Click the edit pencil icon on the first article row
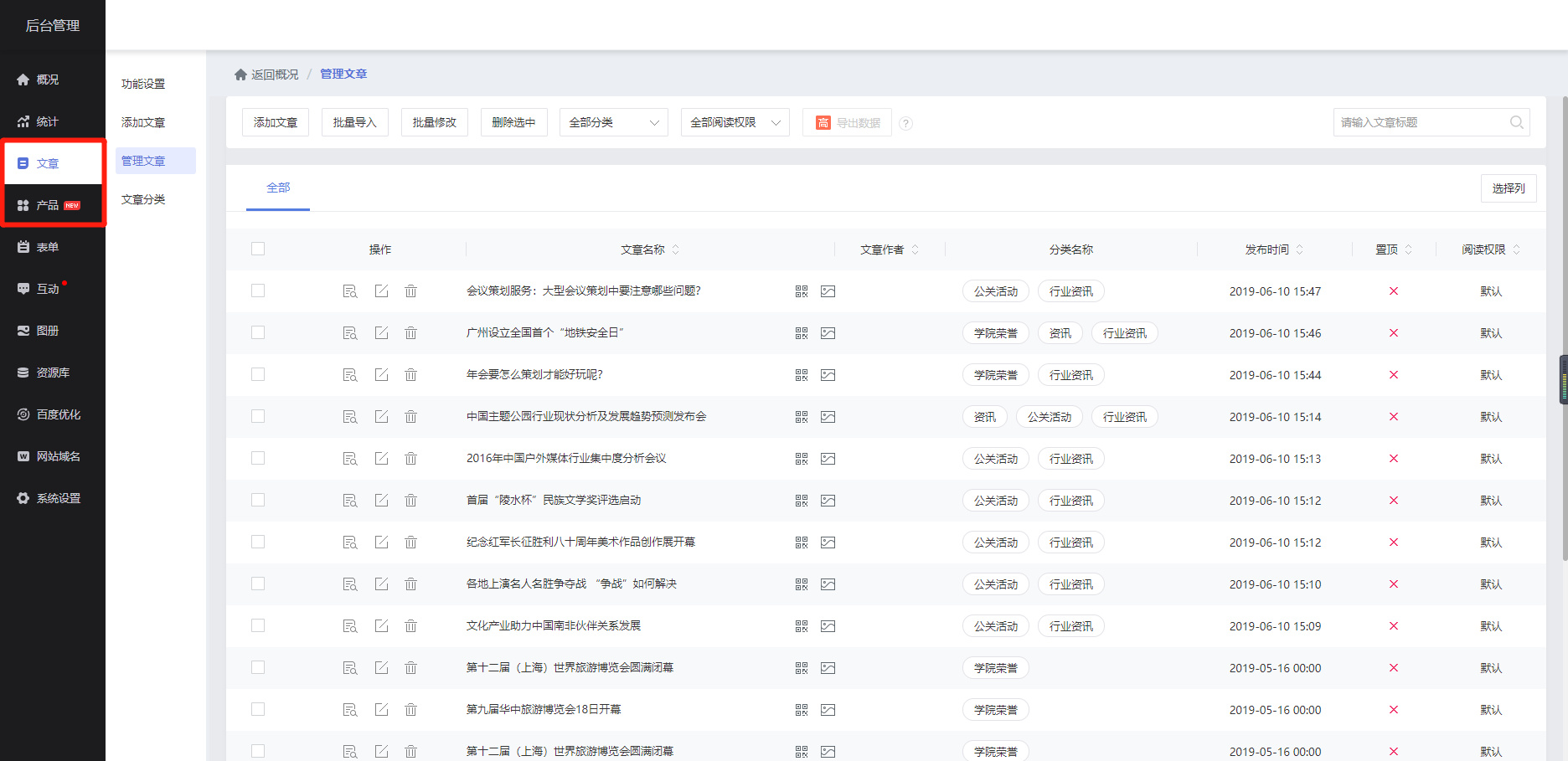The height and width of the screenshot is (761, 1568). tap(381, 291)
